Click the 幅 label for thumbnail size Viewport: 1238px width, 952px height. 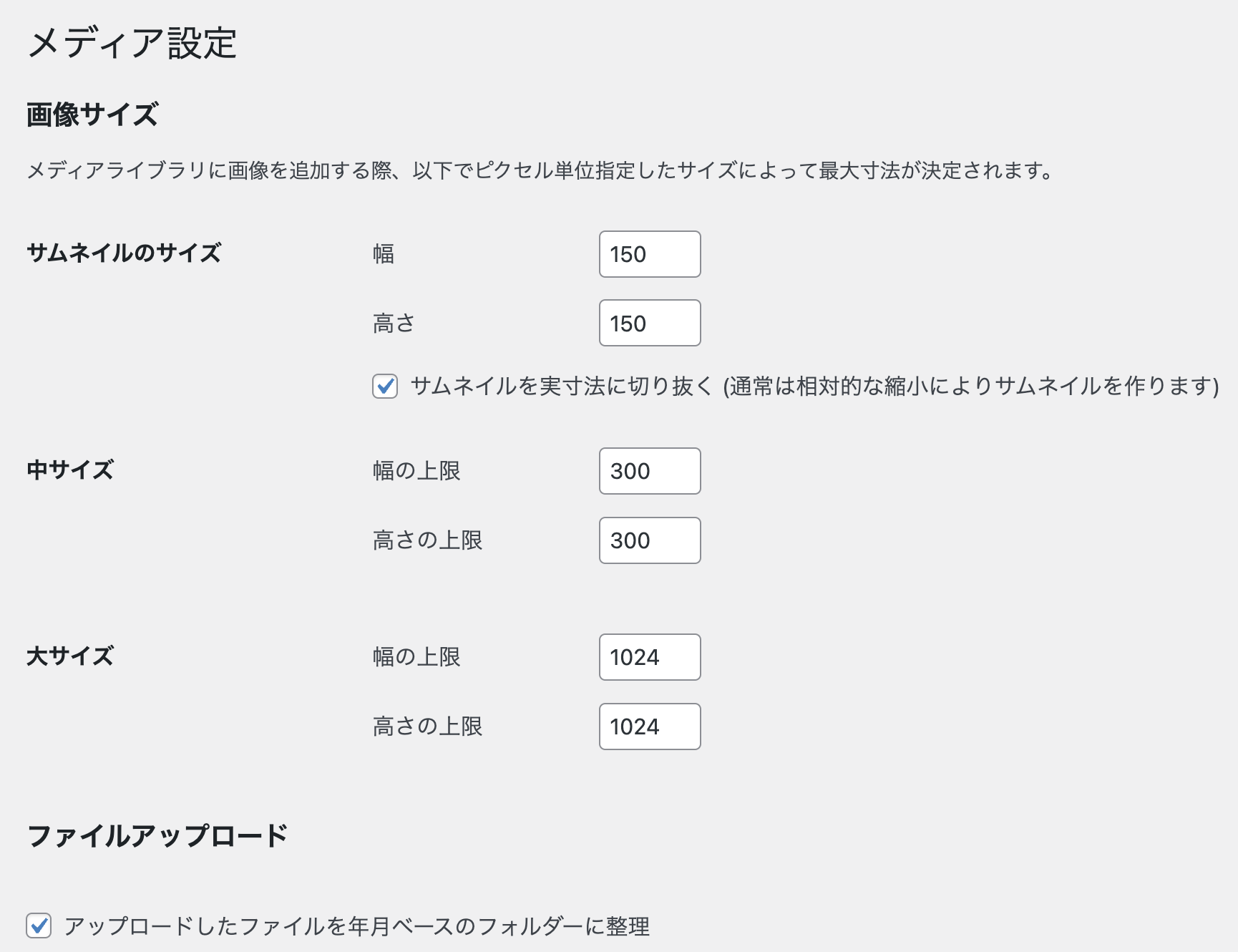tap(384, 254)
